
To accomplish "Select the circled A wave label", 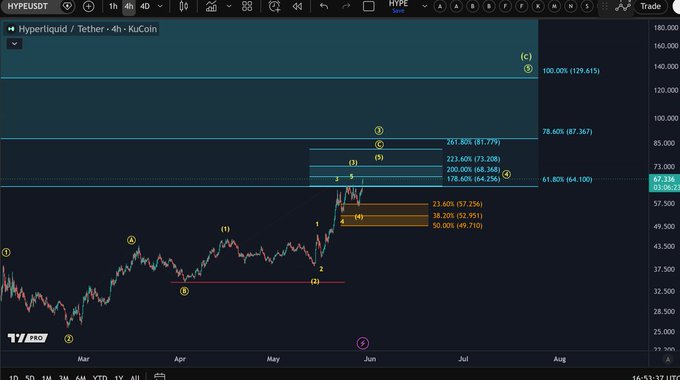I will tap(131, 240).
